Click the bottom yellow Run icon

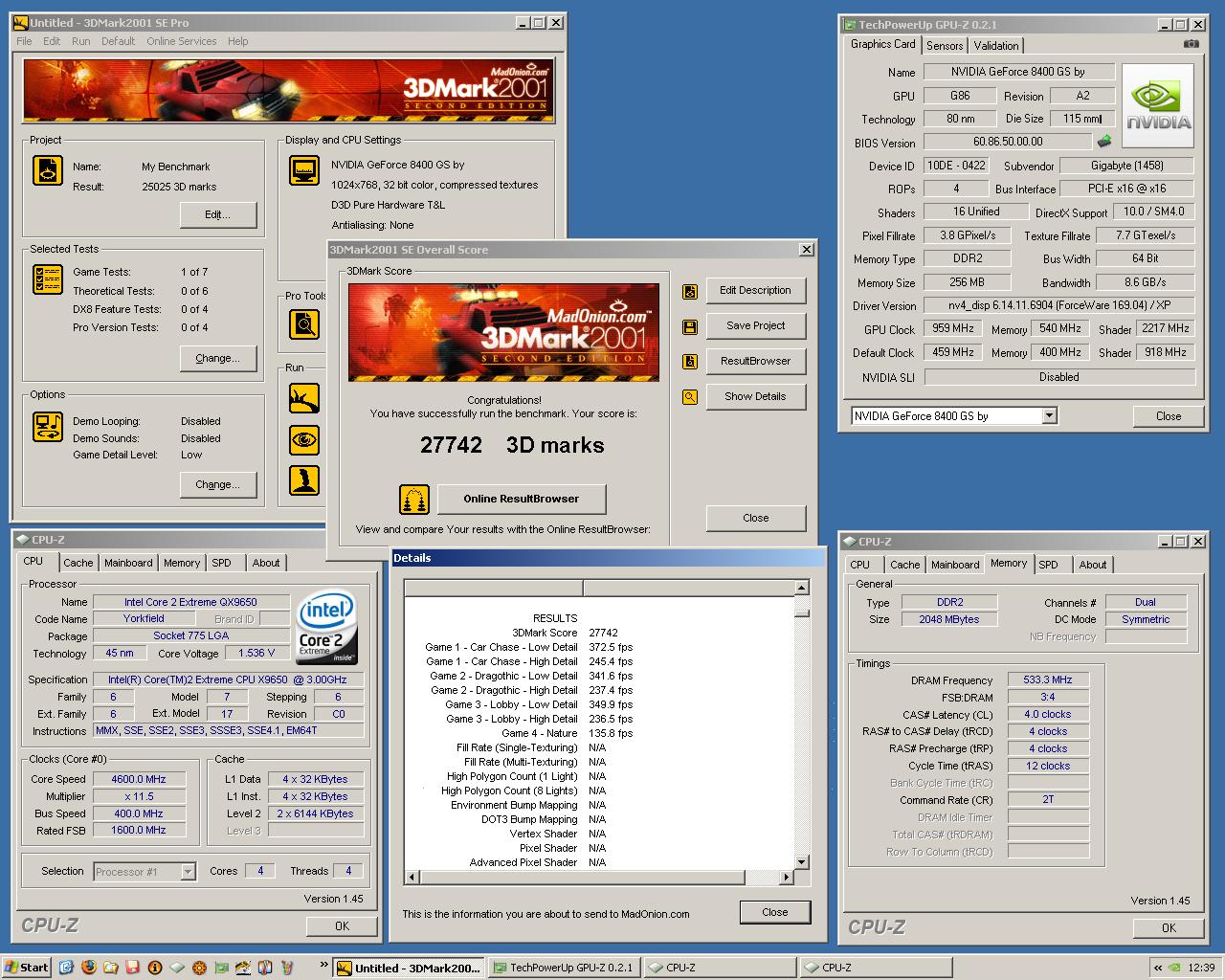[x=304, y=480]
